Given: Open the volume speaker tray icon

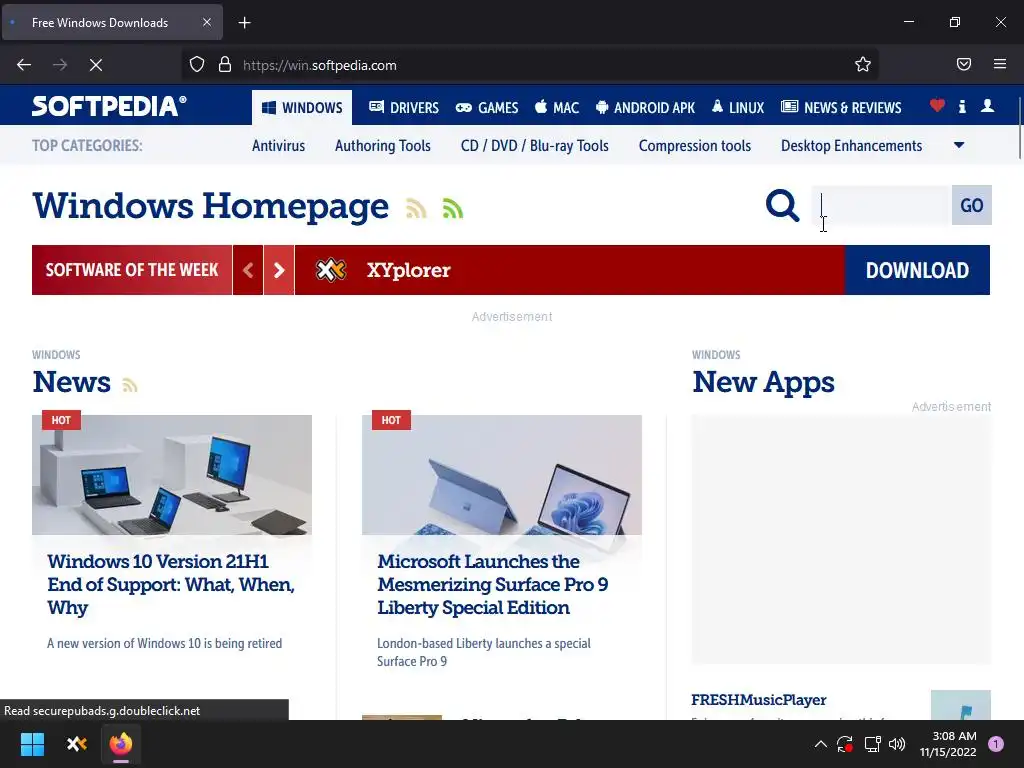Looking at the screenshot, I should (897, 744).
